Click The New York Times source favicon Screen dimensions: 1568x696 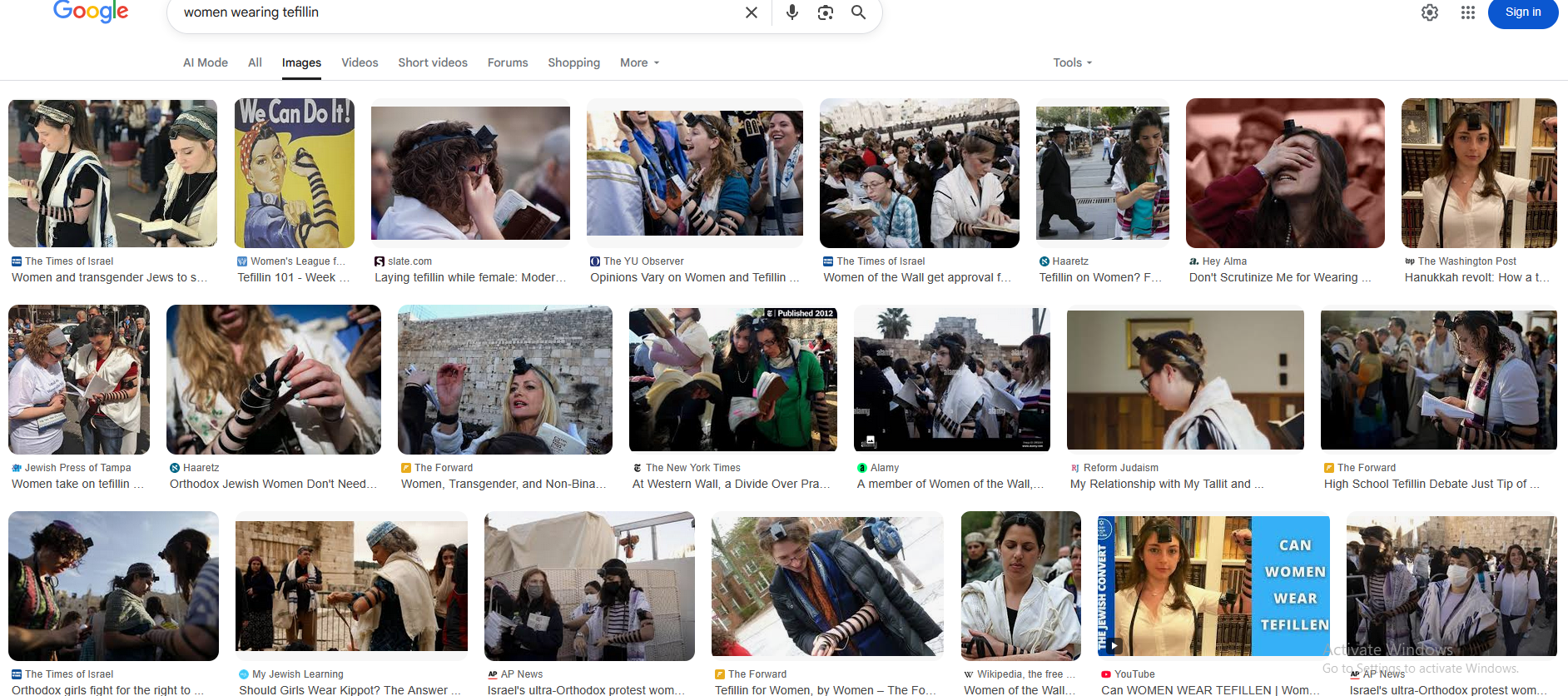[638, 468]
